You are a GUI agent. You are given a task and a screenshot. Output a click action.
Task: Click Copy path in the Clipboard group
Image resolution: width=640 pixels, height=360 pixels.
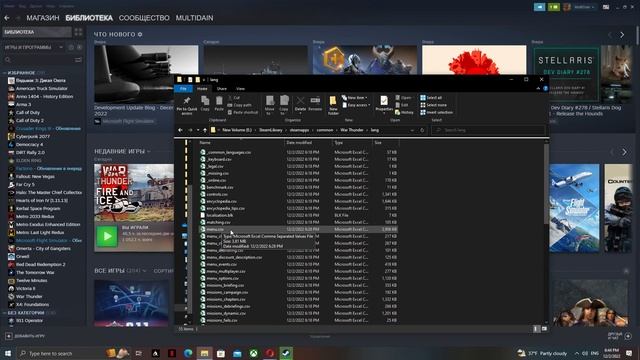point(240,105)
